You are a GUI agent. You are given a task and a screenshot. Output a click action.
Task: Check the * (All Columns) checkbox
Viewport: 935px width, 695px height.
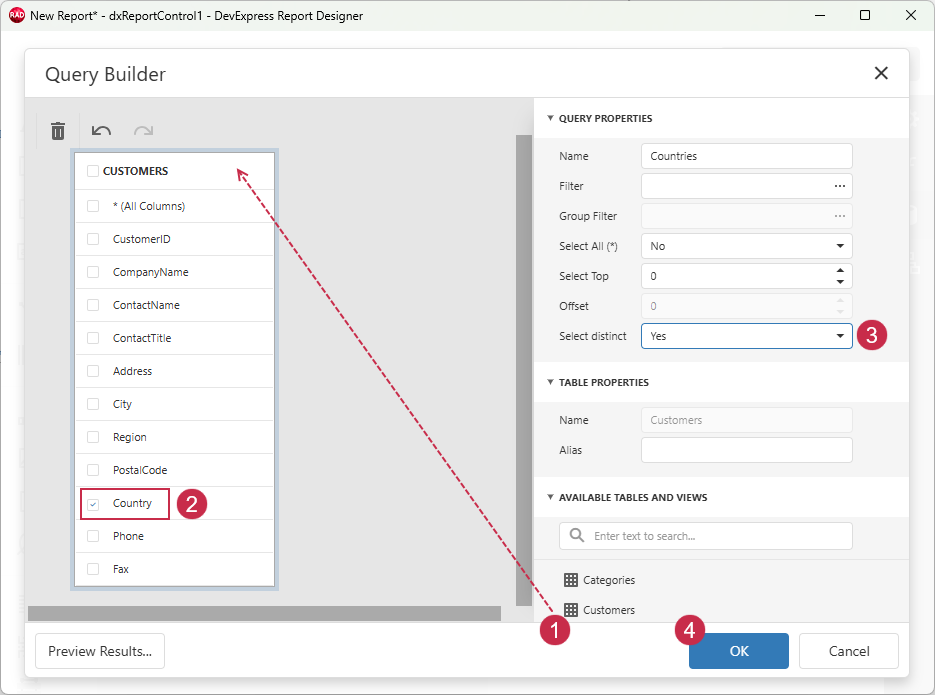pyautogui.click(x=93, y=206)
